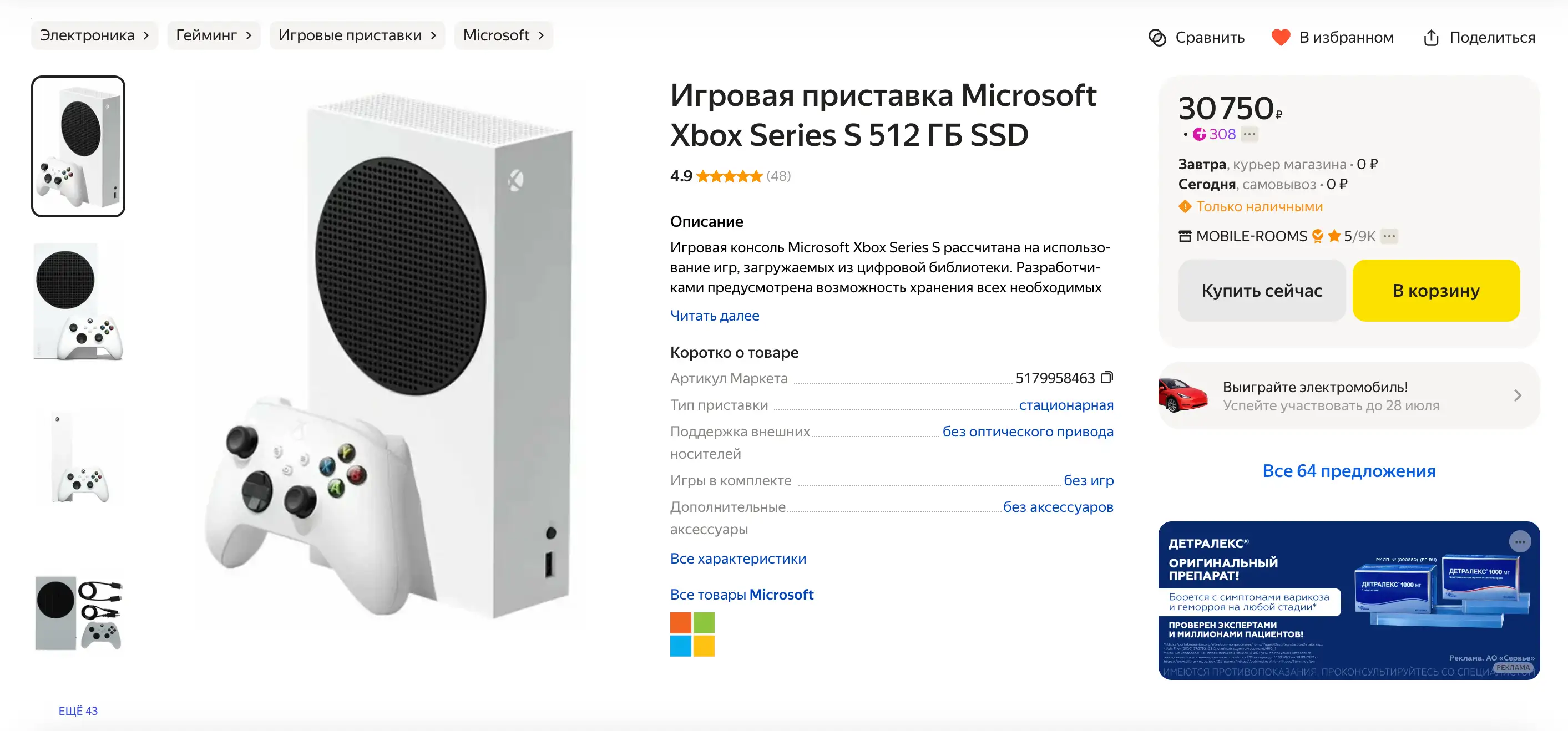The image size is (1568, 731).
Task: Open Все 64 предложения link
Action: click(x=1348, y=471)
